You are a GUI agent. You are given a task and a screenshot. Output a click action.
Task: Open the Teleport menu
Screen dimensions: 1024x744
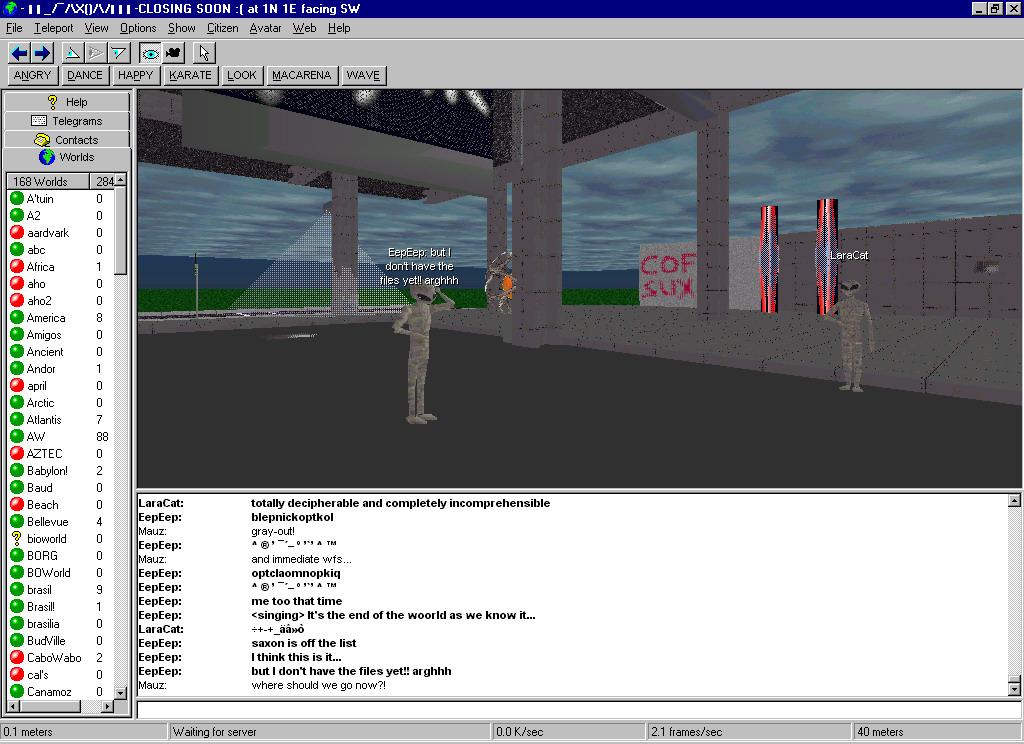click(x=53, y=28)
